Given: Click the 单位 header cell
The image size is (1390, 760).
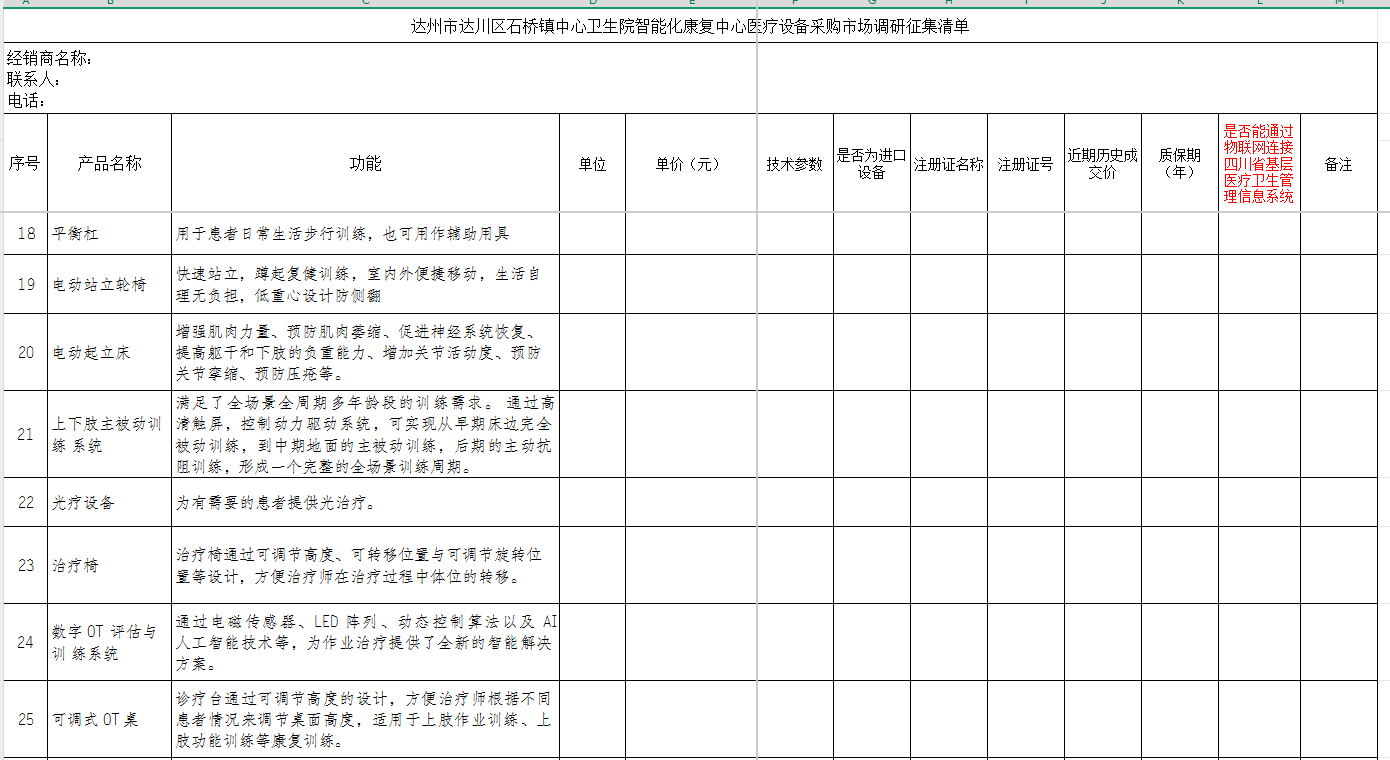Looking at the screenshot, I should click(592, 164).
